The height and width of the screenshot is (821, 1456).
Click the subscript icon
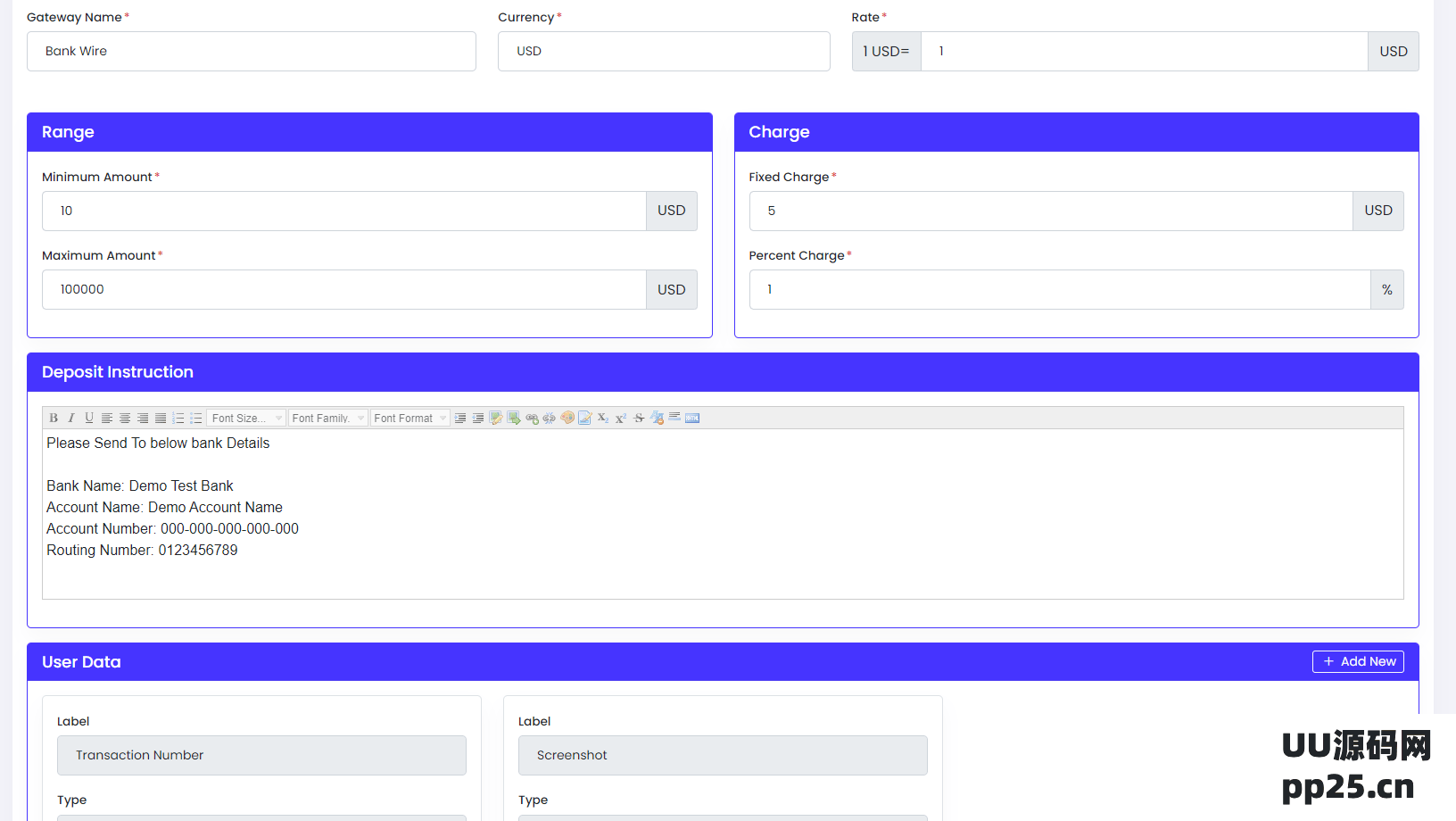(x=603, y=418)
